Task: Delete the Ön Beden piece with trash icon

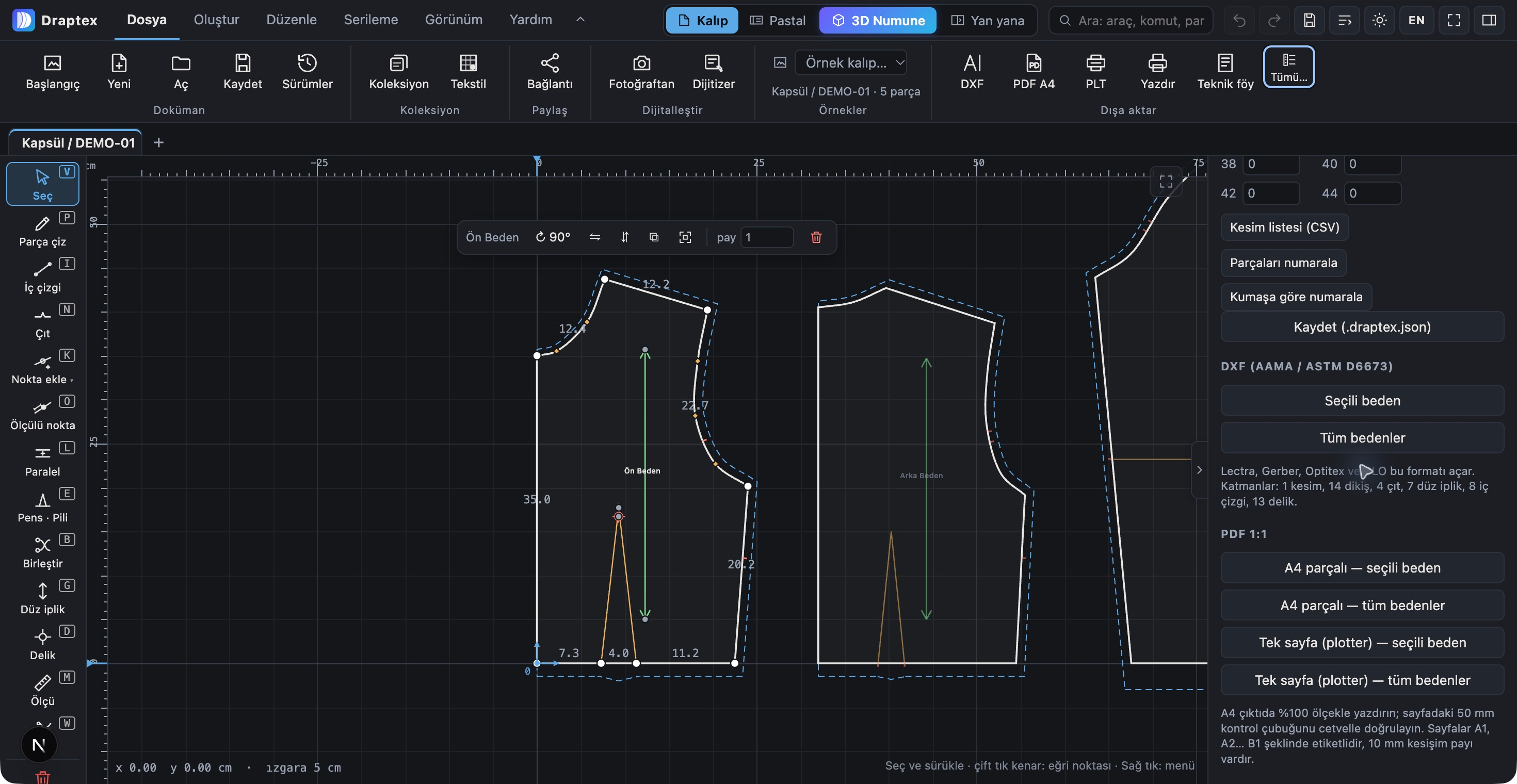Action: click(816, 237)
